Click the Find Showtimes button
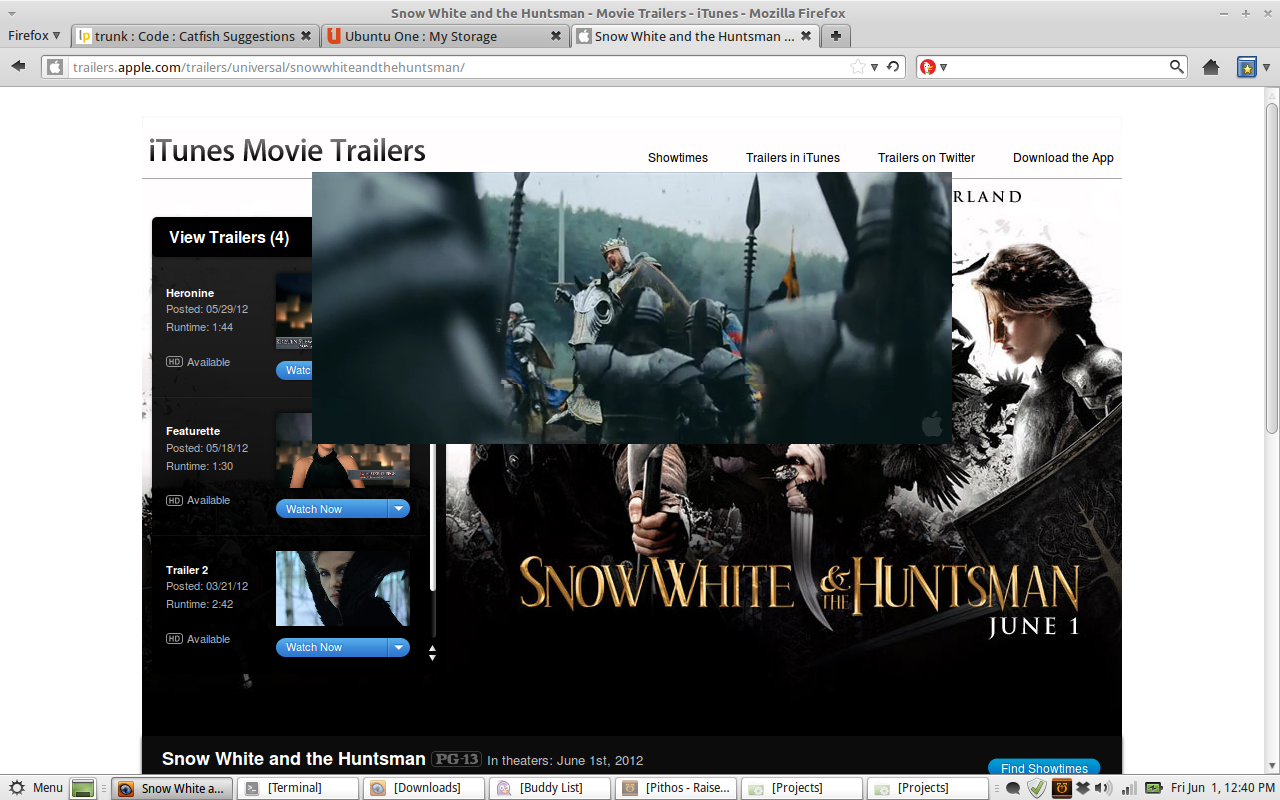 (1043, 768)
